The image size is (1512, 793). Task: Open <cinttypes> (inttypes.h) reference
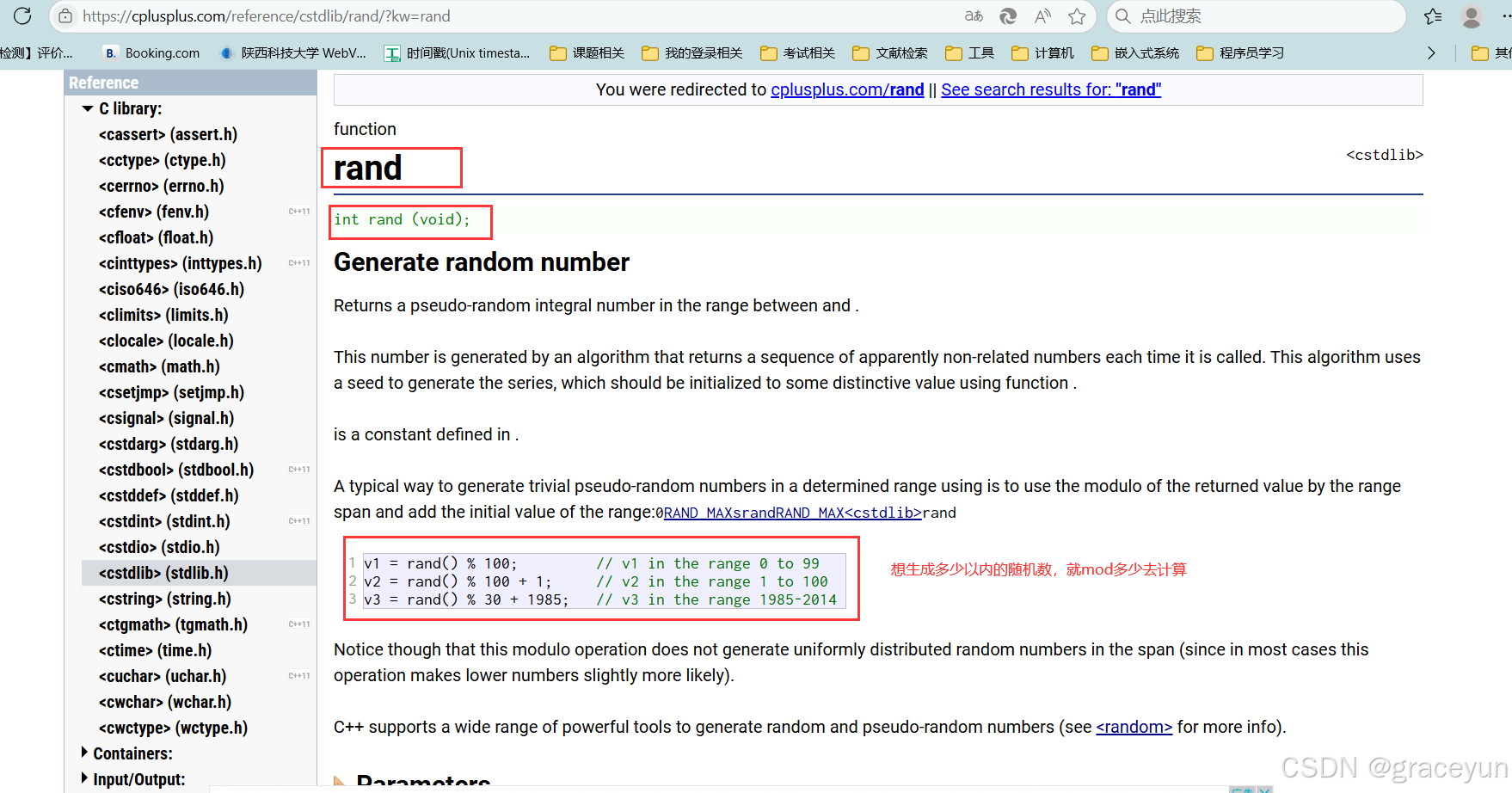coord(180,263)
